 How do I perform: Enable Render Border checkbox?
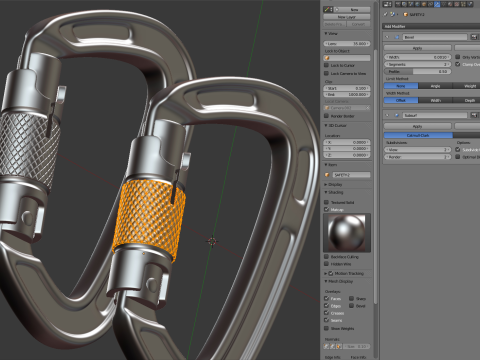coord(327,116)
